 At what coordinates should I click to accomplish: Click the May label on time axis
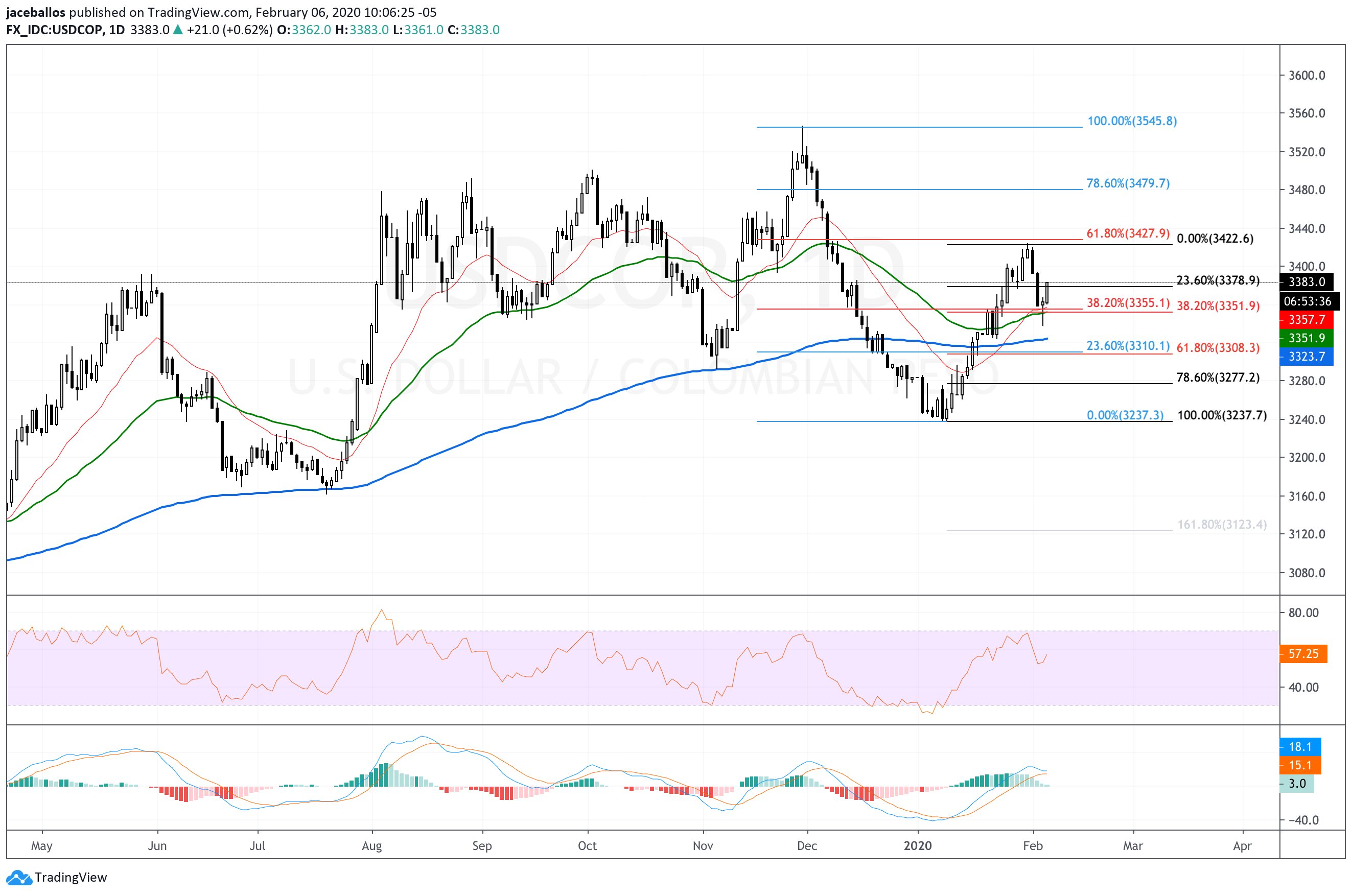point(42,846)
